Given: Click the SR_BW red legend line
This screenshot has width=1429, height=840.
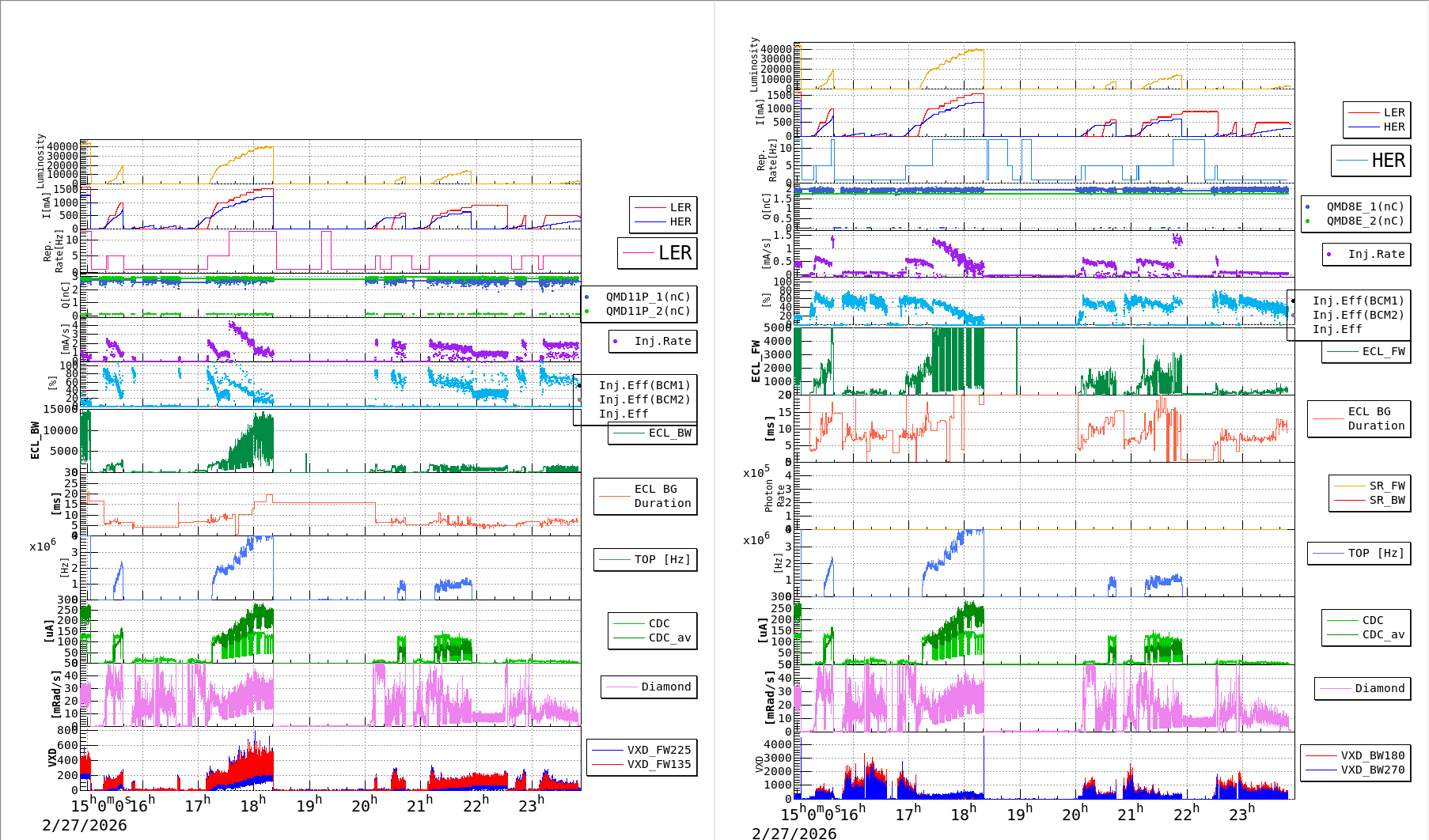Looking at the screenshot, I should [x=1349, y=500].
